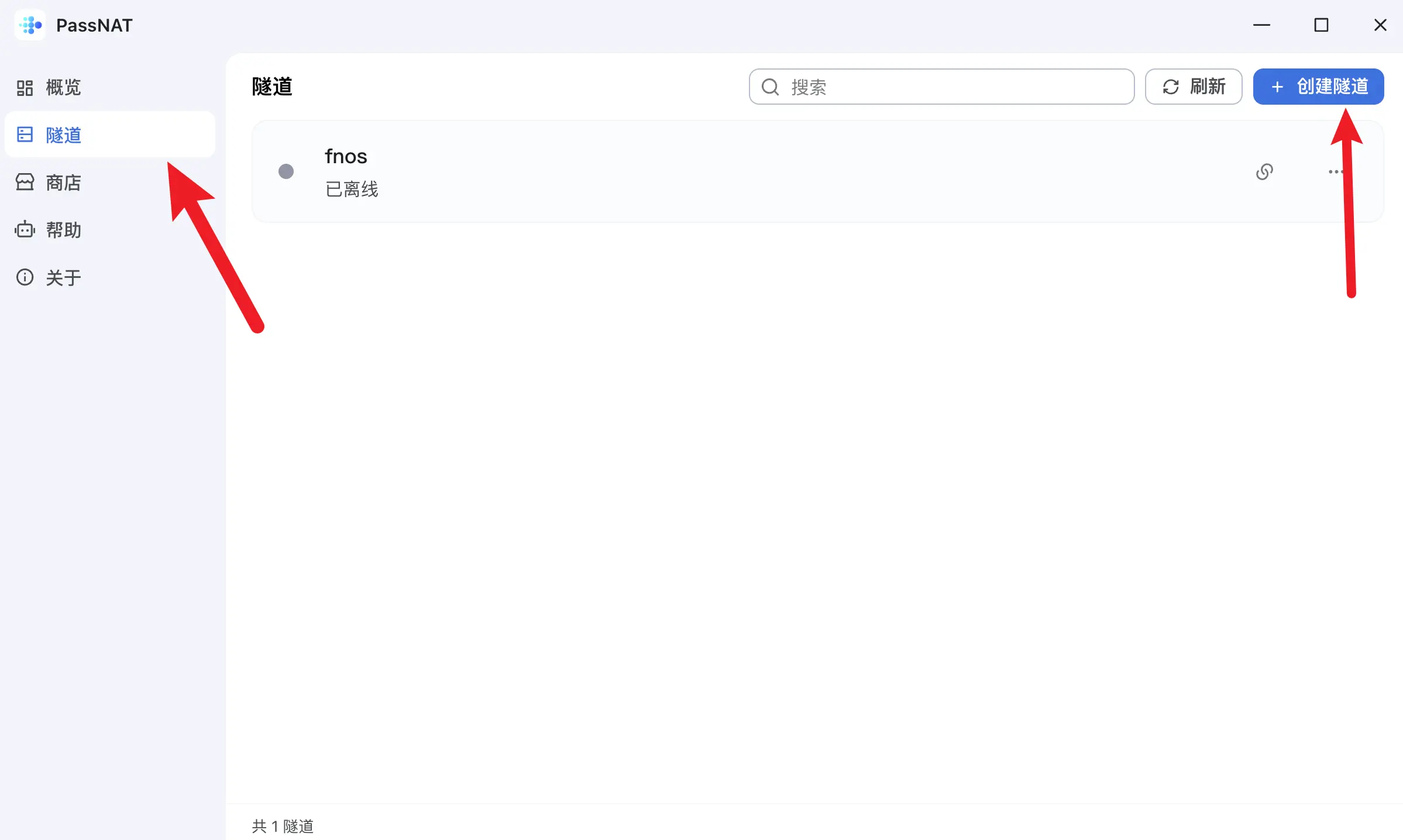Viewport: 1403px width, 840px height.
Task: Click the search magnifier icon
Action: [x=771, y=87]
